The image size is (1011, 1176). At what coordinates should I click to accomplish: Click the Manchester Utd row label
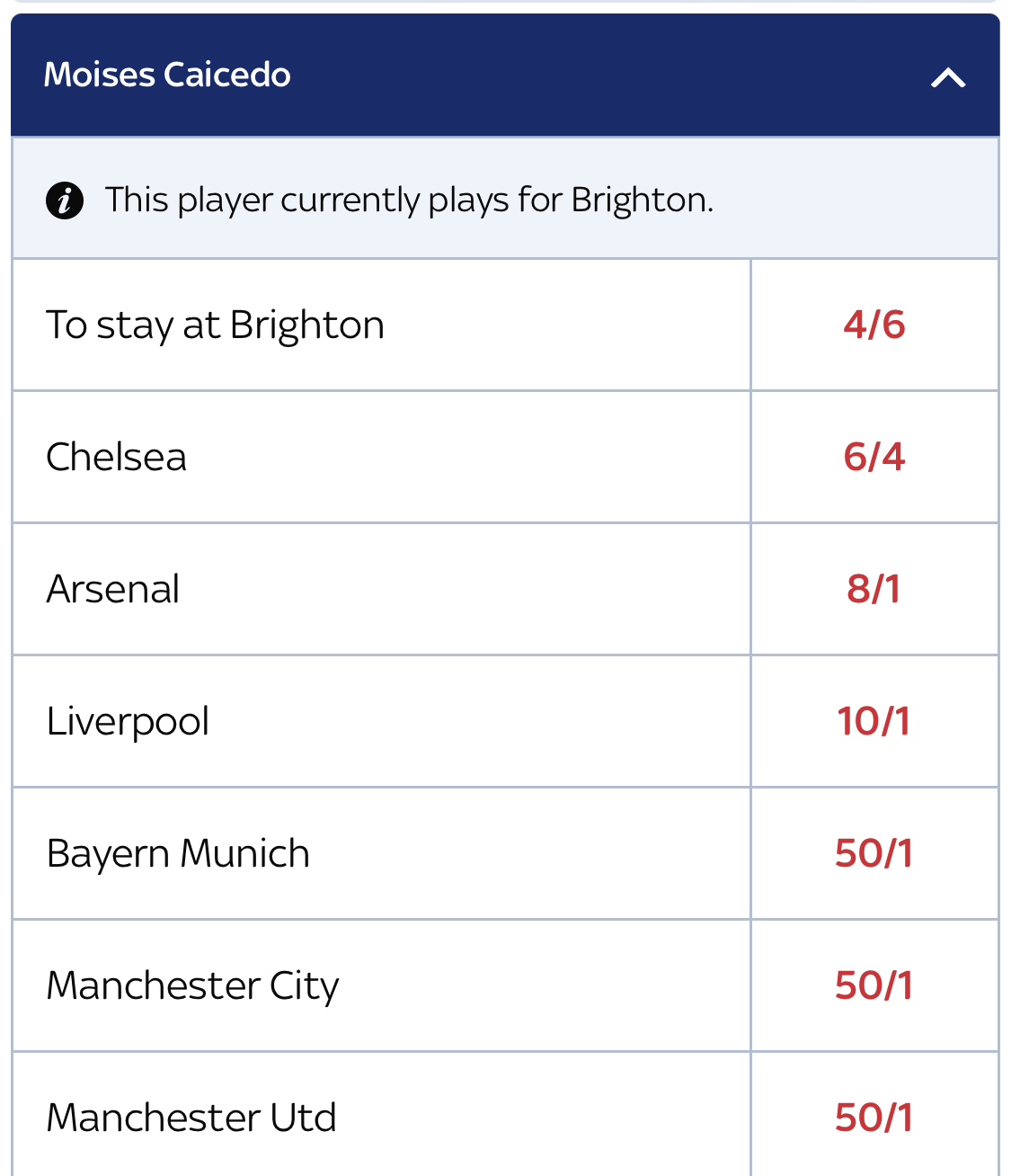pos(191,1118)
